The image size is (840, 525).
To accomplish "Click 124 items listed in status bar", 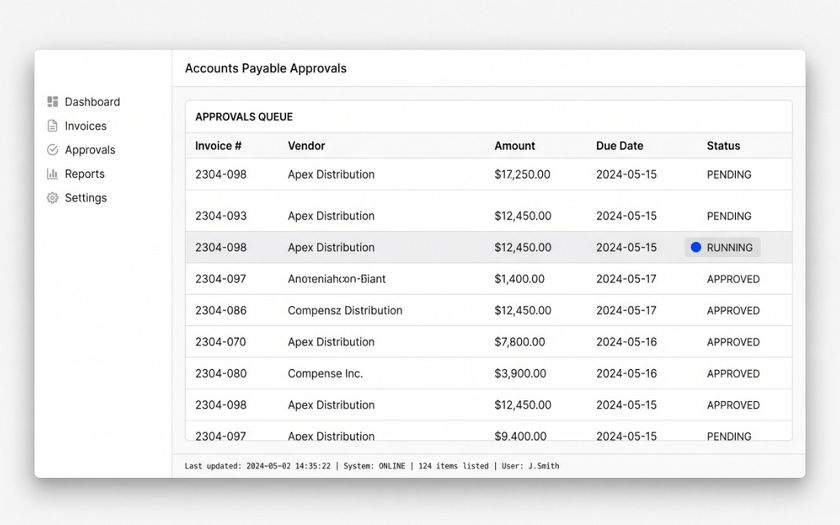I will coord(453,466).
